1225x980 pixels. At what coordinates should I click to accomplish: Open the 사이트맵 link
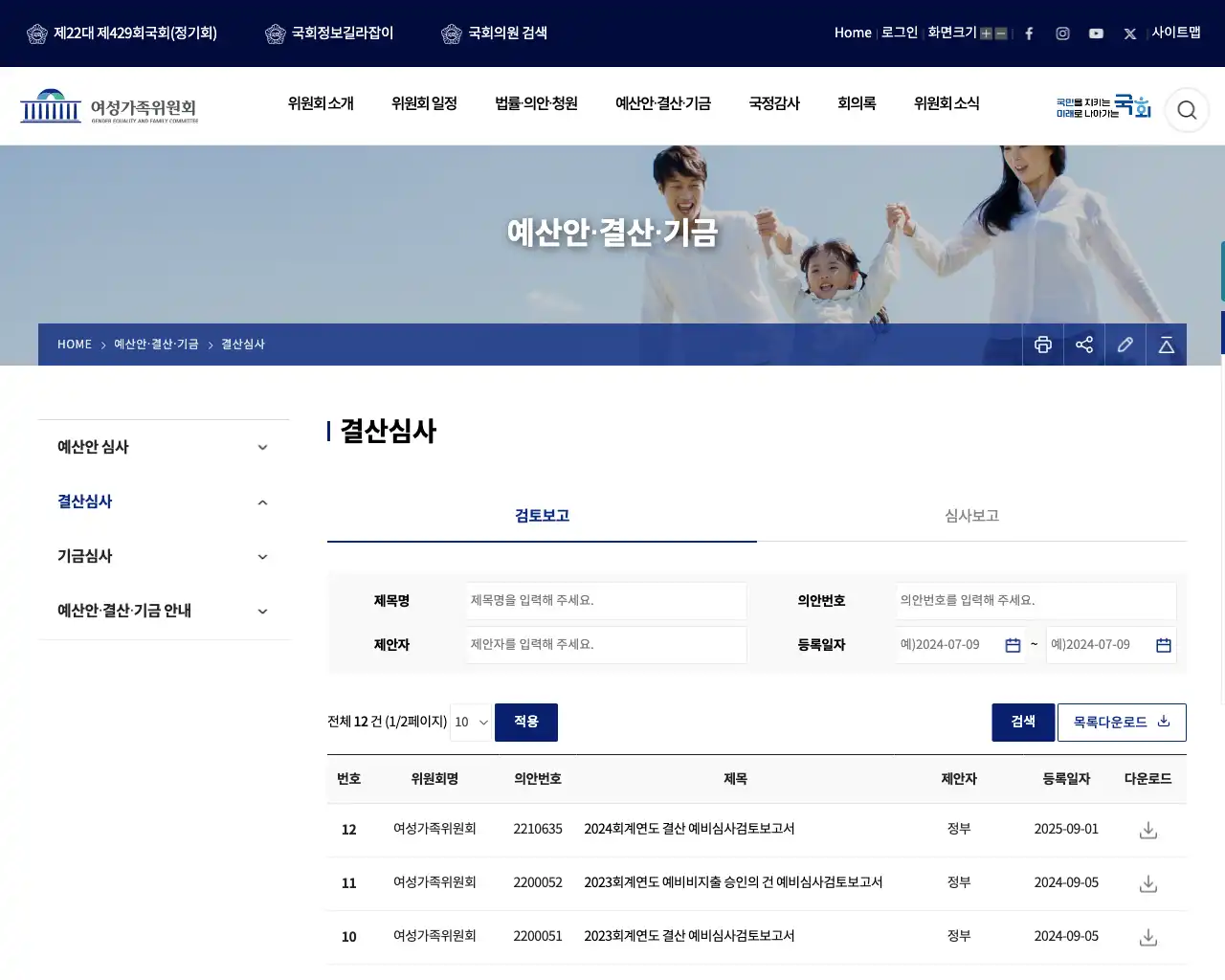click(1176, 33)
